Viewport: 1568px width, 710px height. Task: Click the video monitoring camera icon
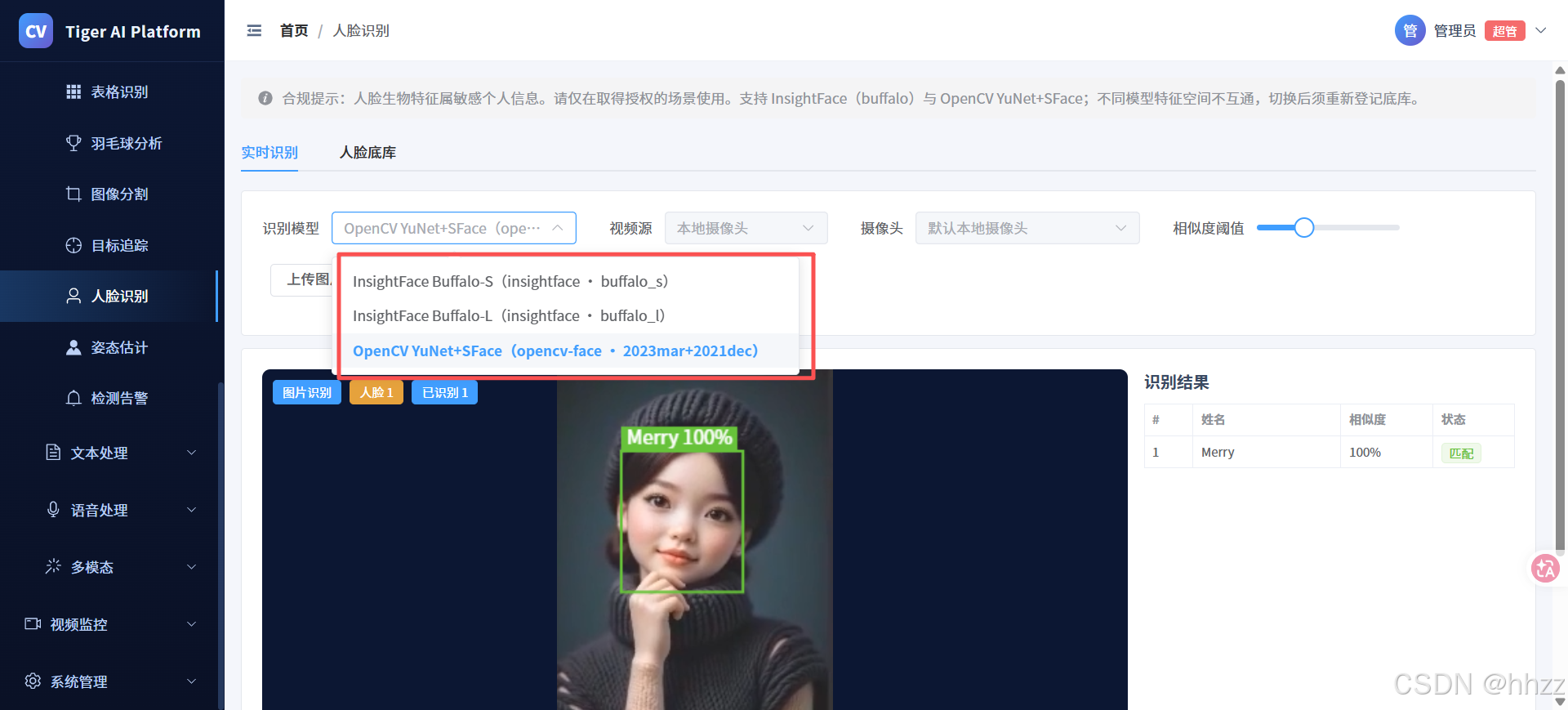(x=33, y=623)
